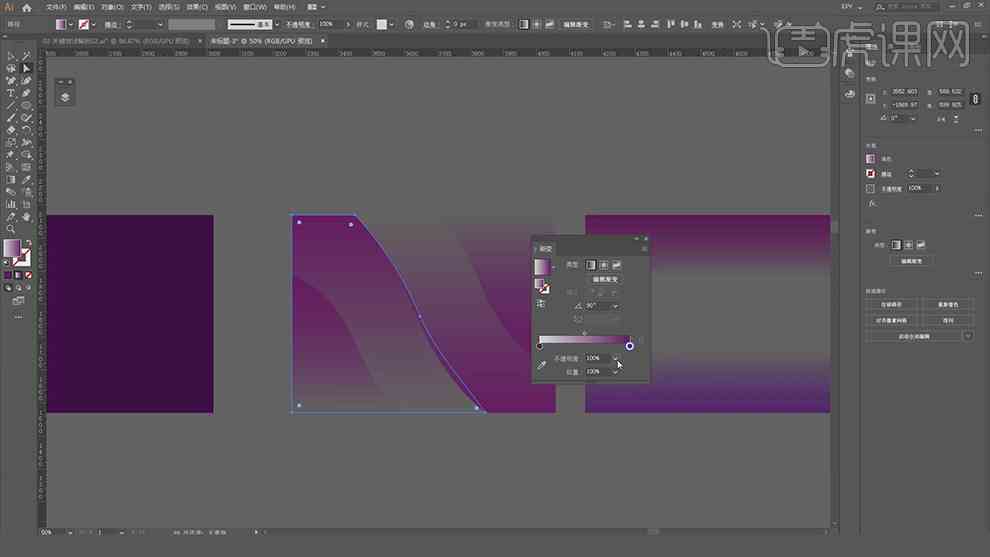Toggle constrain width and height proportions link
Viewport: 990px width, 557px height.
point(976,99)
